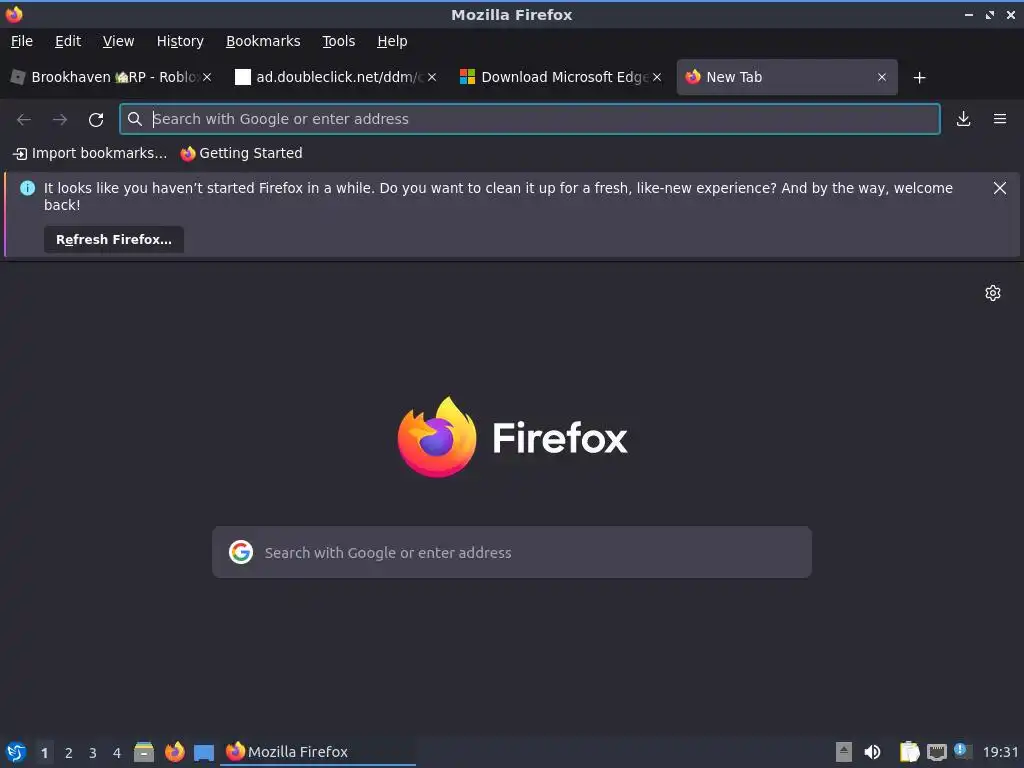Dismiss the refresh Firefox notification bar
The height and width of the screenshot is (768, 1024).
click(x=999, y=188)
